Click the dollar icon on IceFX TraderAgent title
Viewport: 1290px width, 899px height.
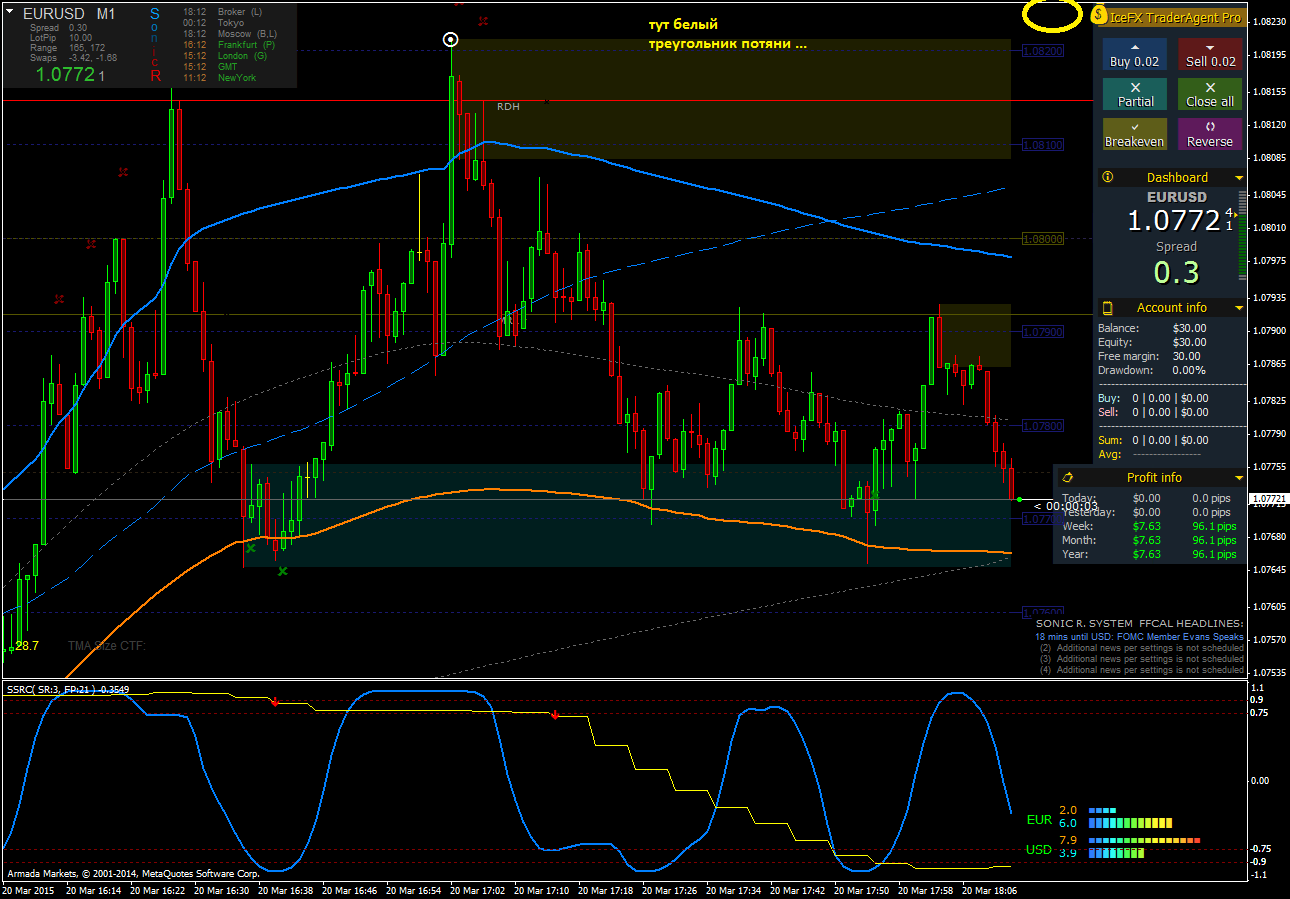(1099, 16)
